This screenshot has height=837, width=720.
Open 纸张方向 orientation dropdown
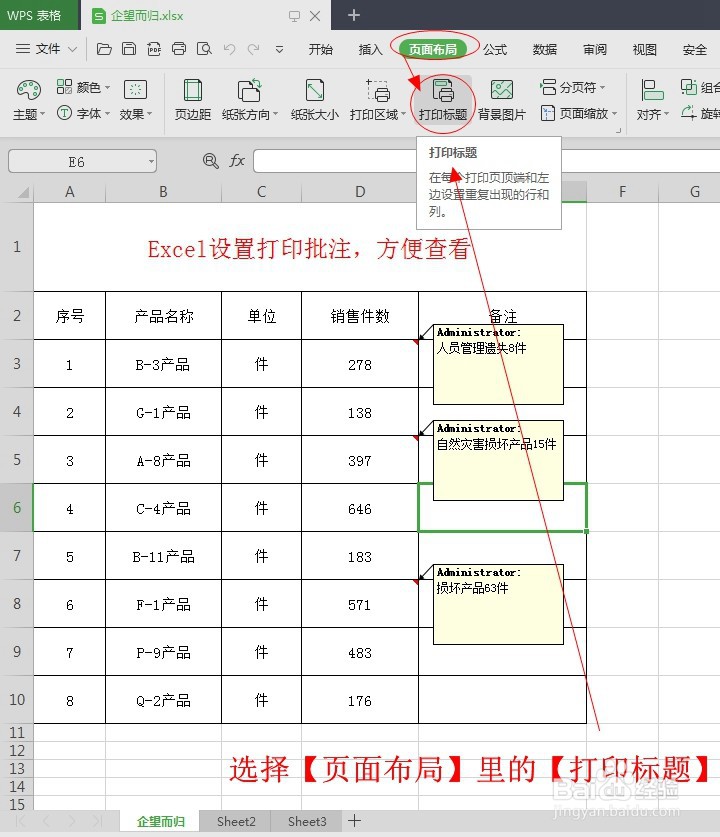point(250,100)
